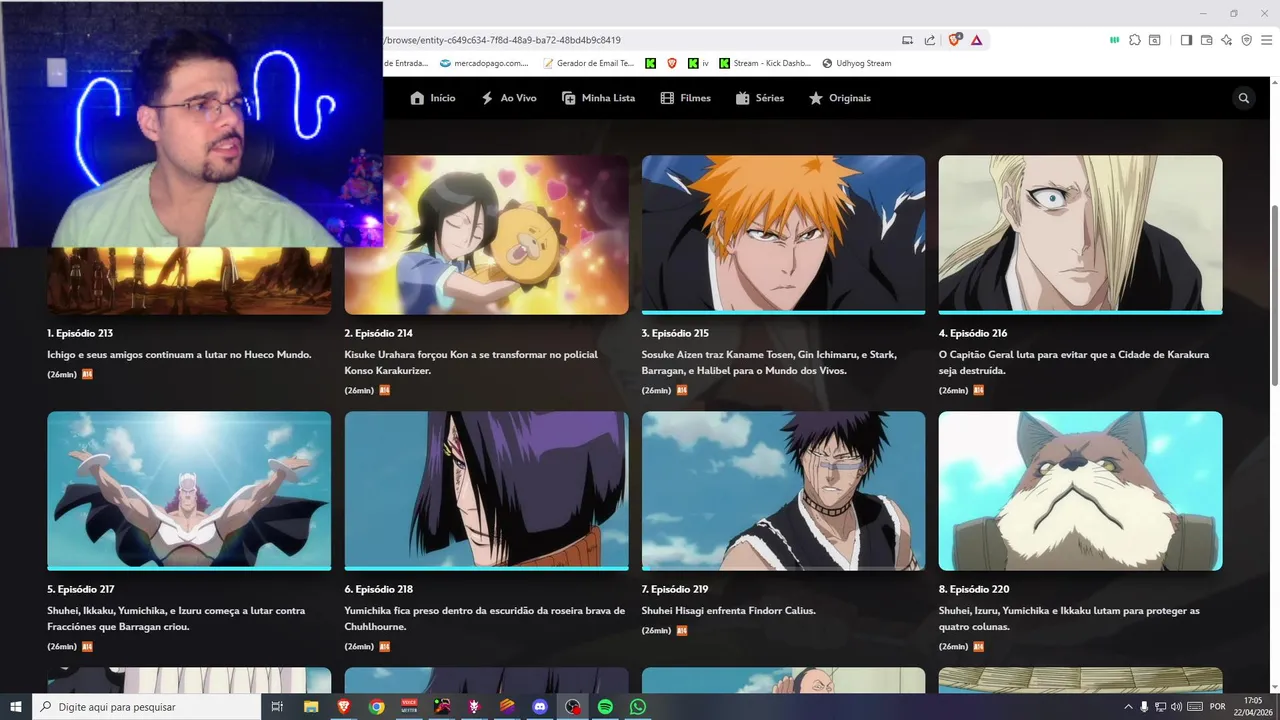This screenshot has width=1280, height=720.
Task: Open the Brave Leo AI sparkle icon
Action: coord(1226,40)
